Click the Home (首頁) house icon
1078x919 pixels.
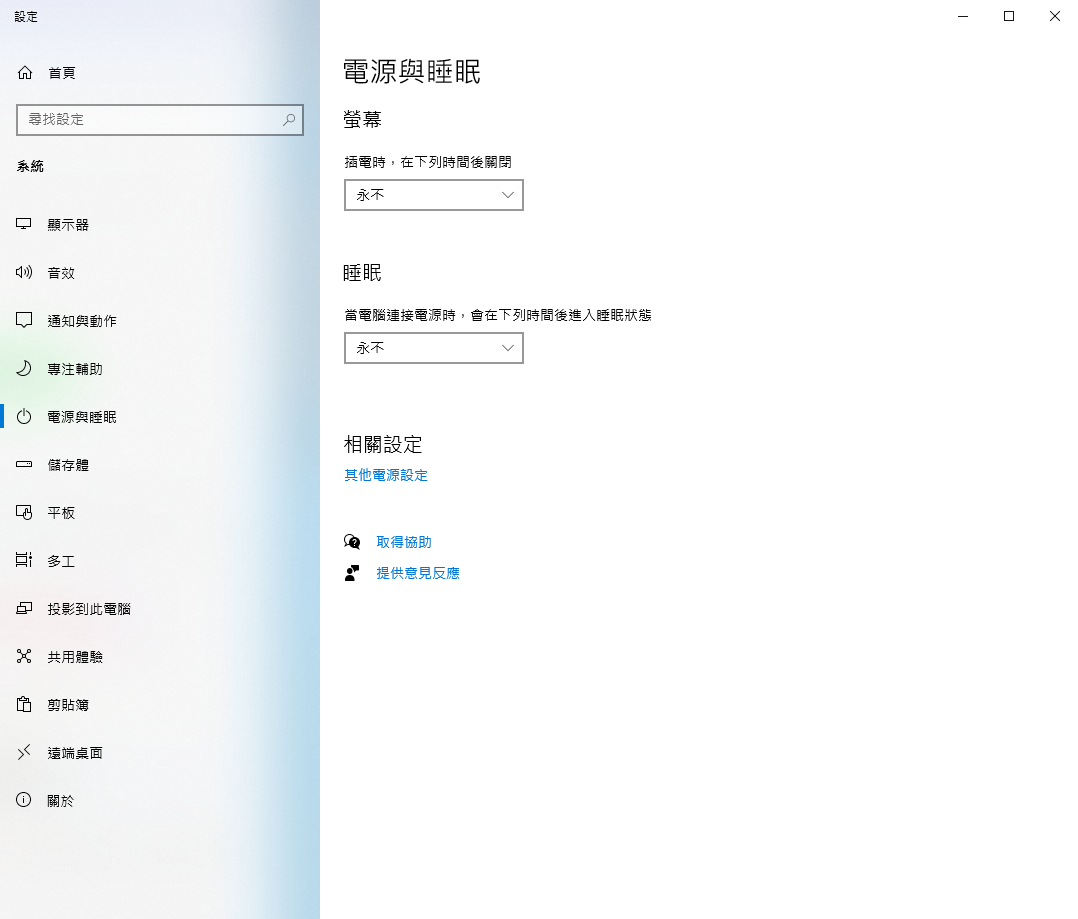point(25,73)
